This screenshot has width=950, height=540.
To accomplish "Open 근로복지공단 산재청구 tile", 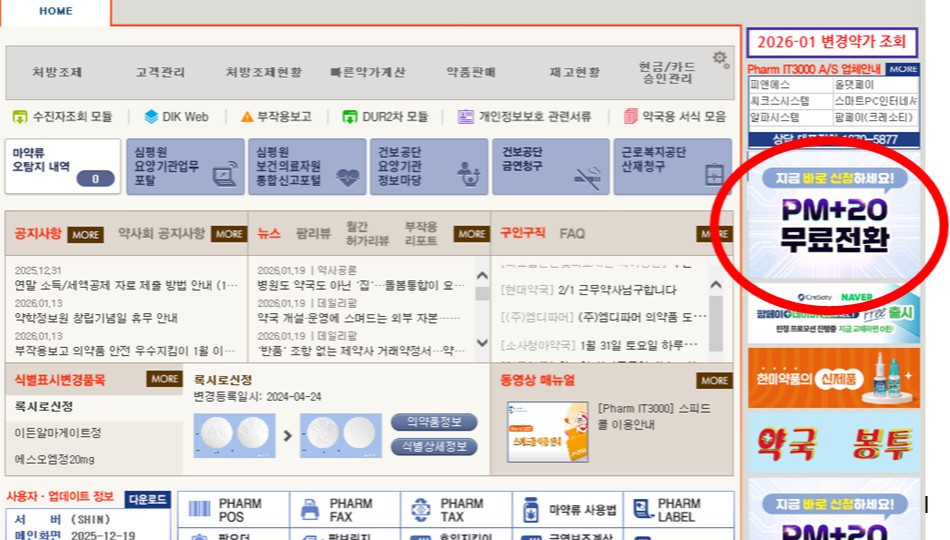I will 673,167.
